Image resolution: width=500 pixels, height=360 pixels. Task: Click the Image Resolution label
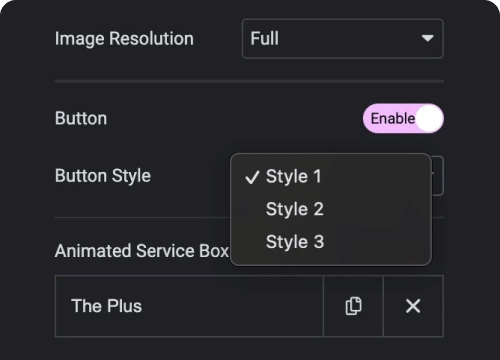pos(124,39)
